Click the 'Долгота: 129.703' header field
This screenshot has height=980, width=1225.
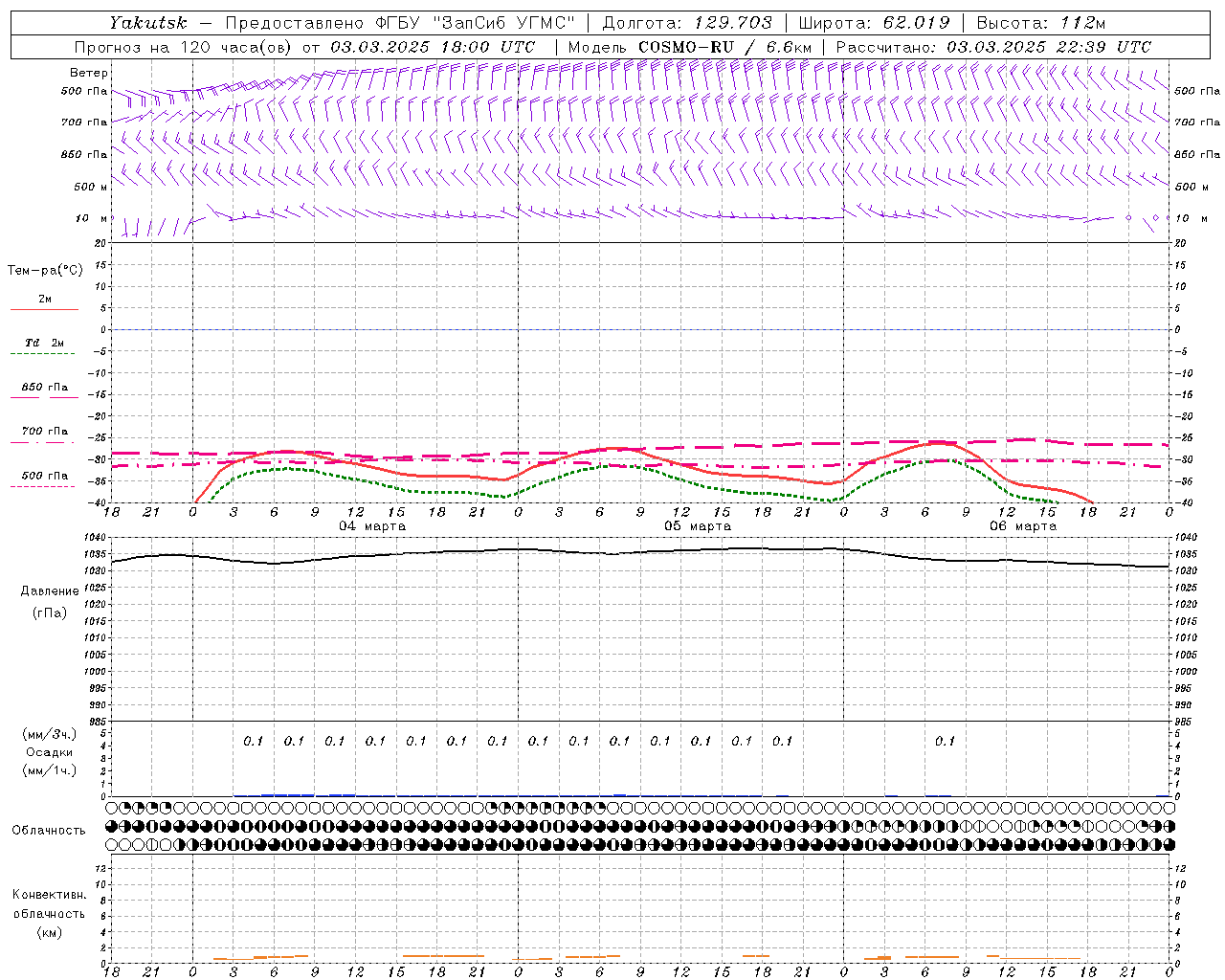click(x=686, y=23)
